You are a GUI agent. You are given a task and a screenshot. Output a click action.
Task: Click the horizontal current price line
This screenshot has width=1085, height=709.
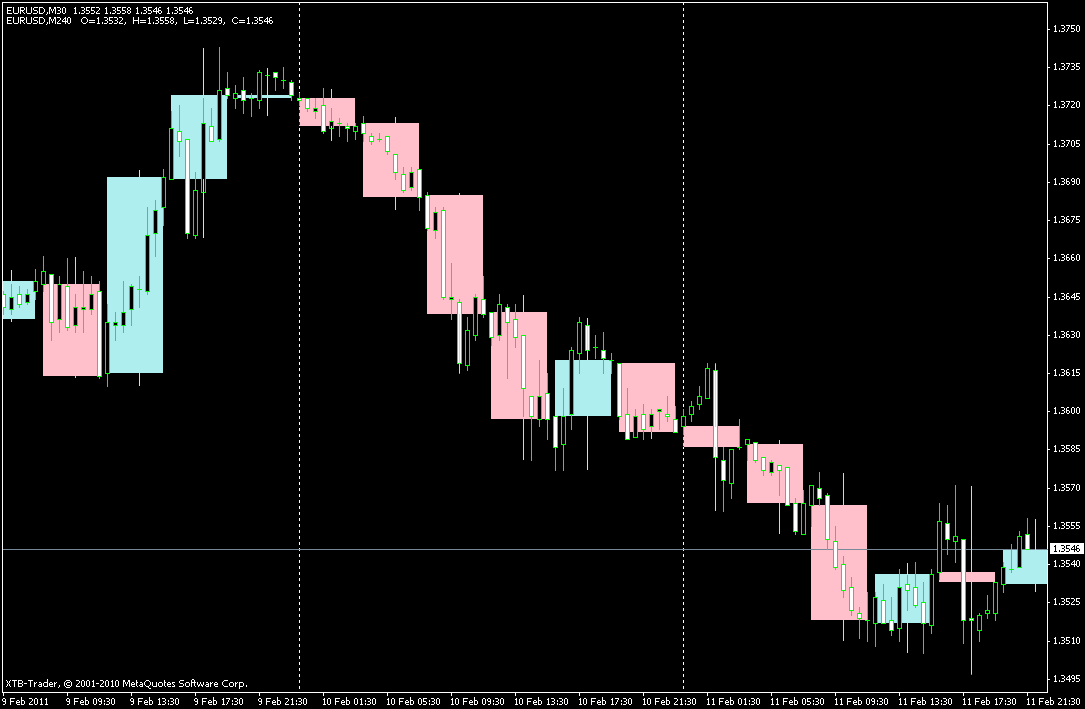tap(525, 550)
